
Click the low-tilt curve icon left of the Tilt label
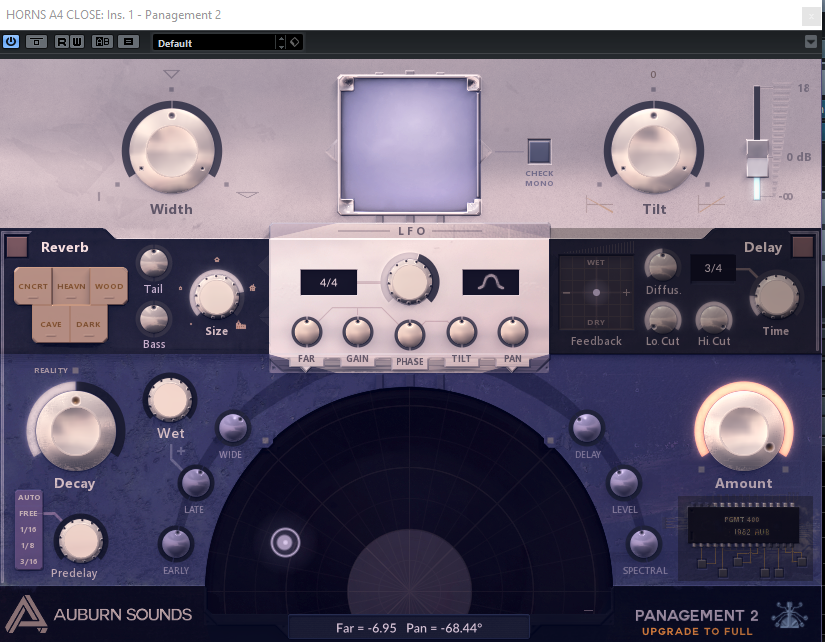pos(599,204)
